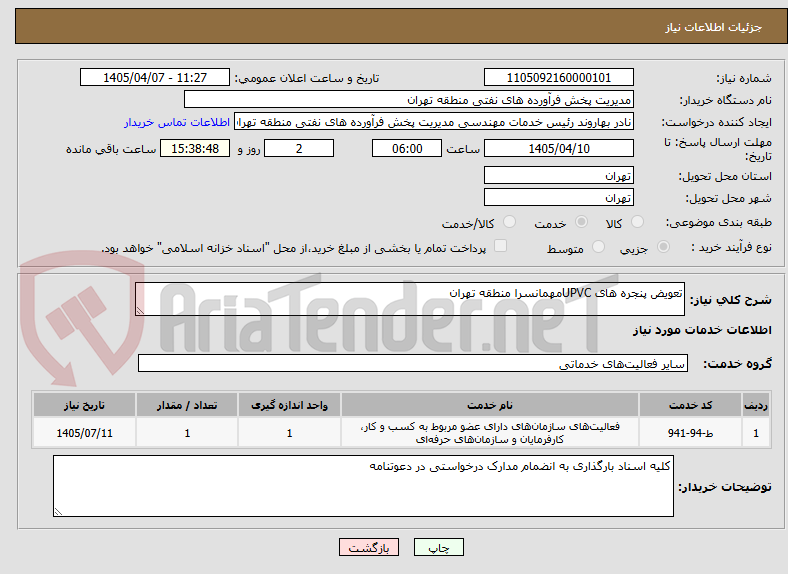Screen dimensions: 788x574
Task: Click the تعداد / مقدار column header
Action: [x=187, y=405]
